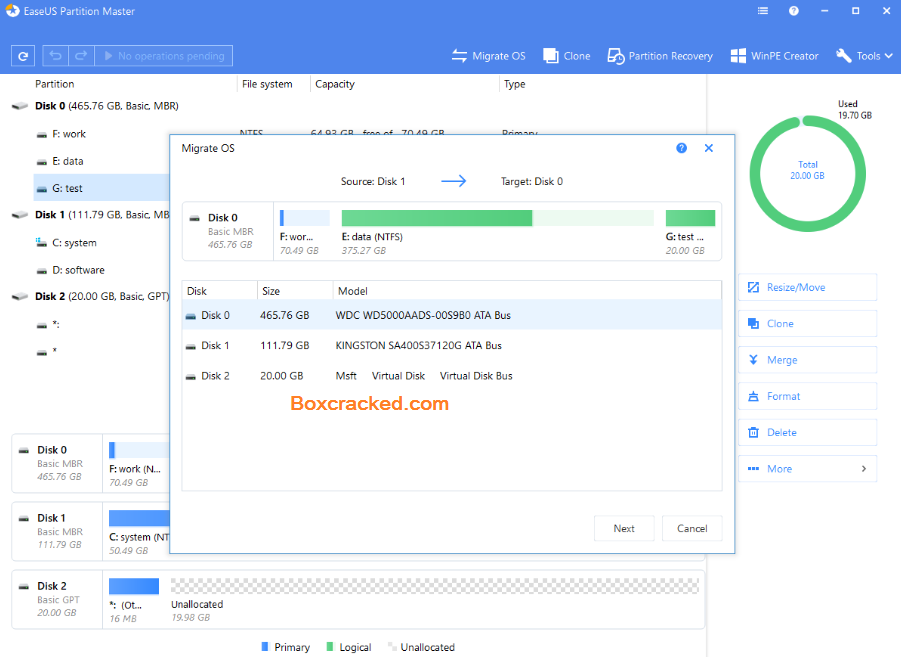The height and width of the screenshot is (657, 901).
Task: Click the Next button
Action: (x=624, y=528)
